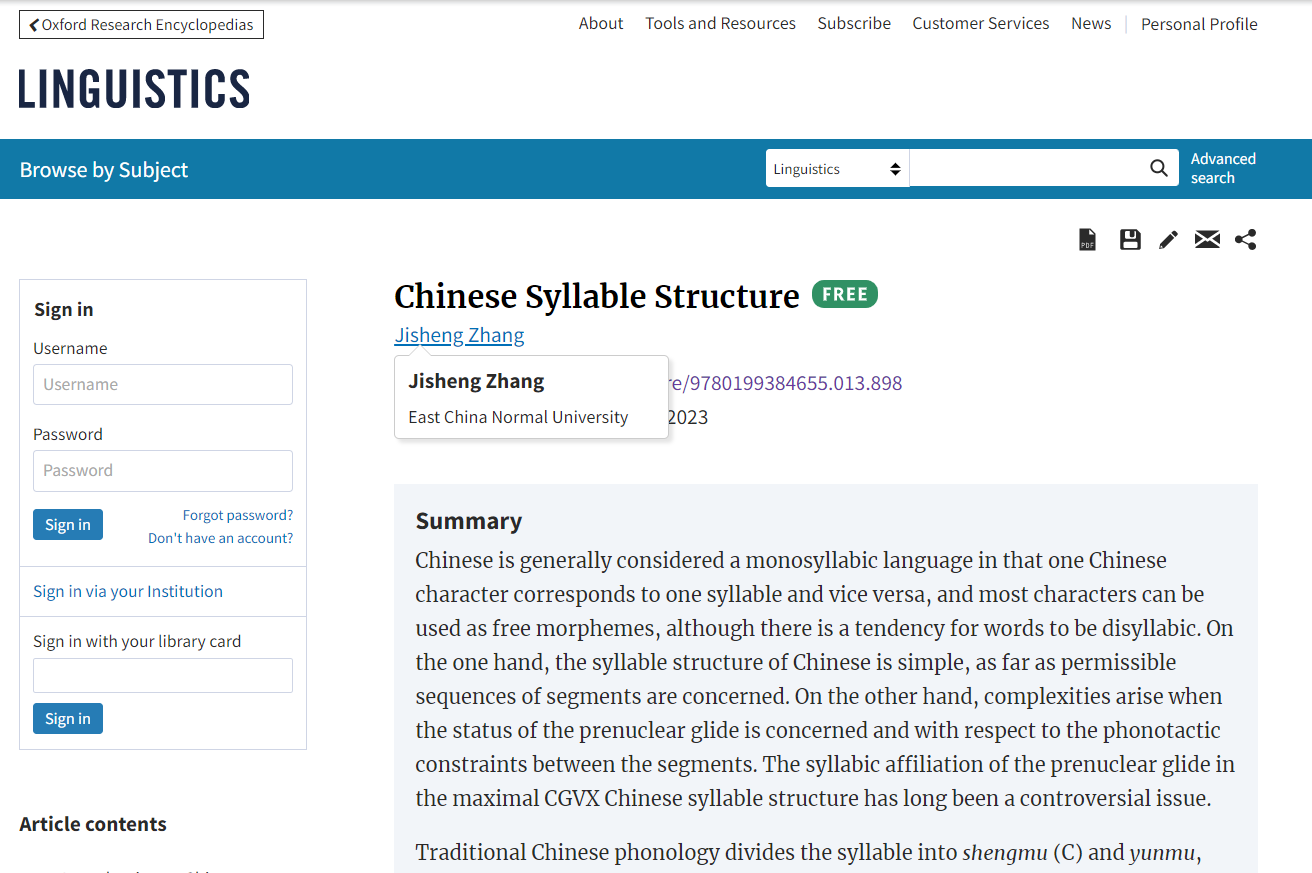Click the Subscribe link
1312x873 pixels.
pos(854,23)
